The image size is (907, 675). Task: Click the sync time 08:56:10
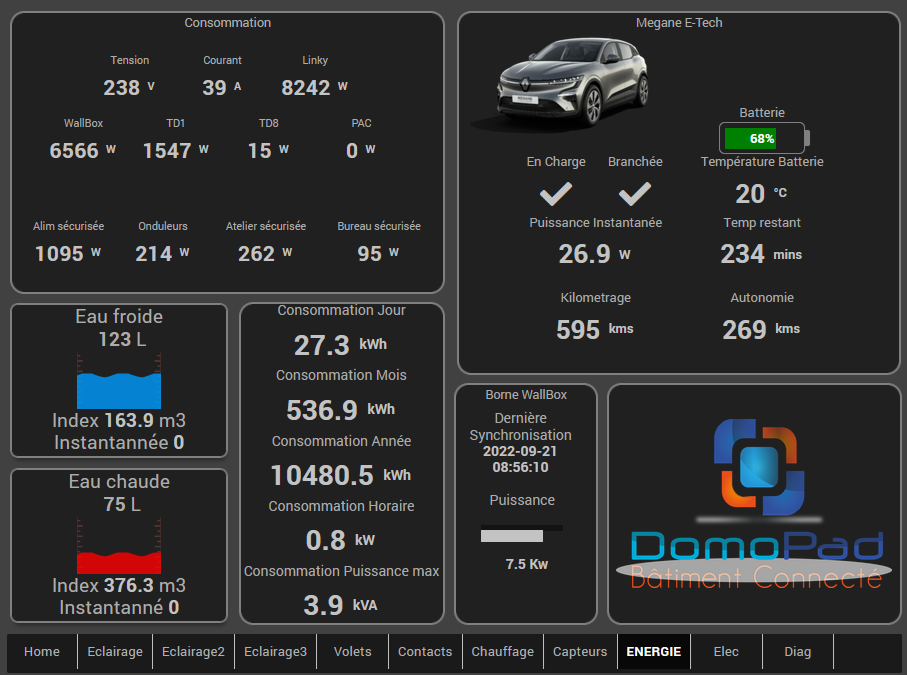520,467
